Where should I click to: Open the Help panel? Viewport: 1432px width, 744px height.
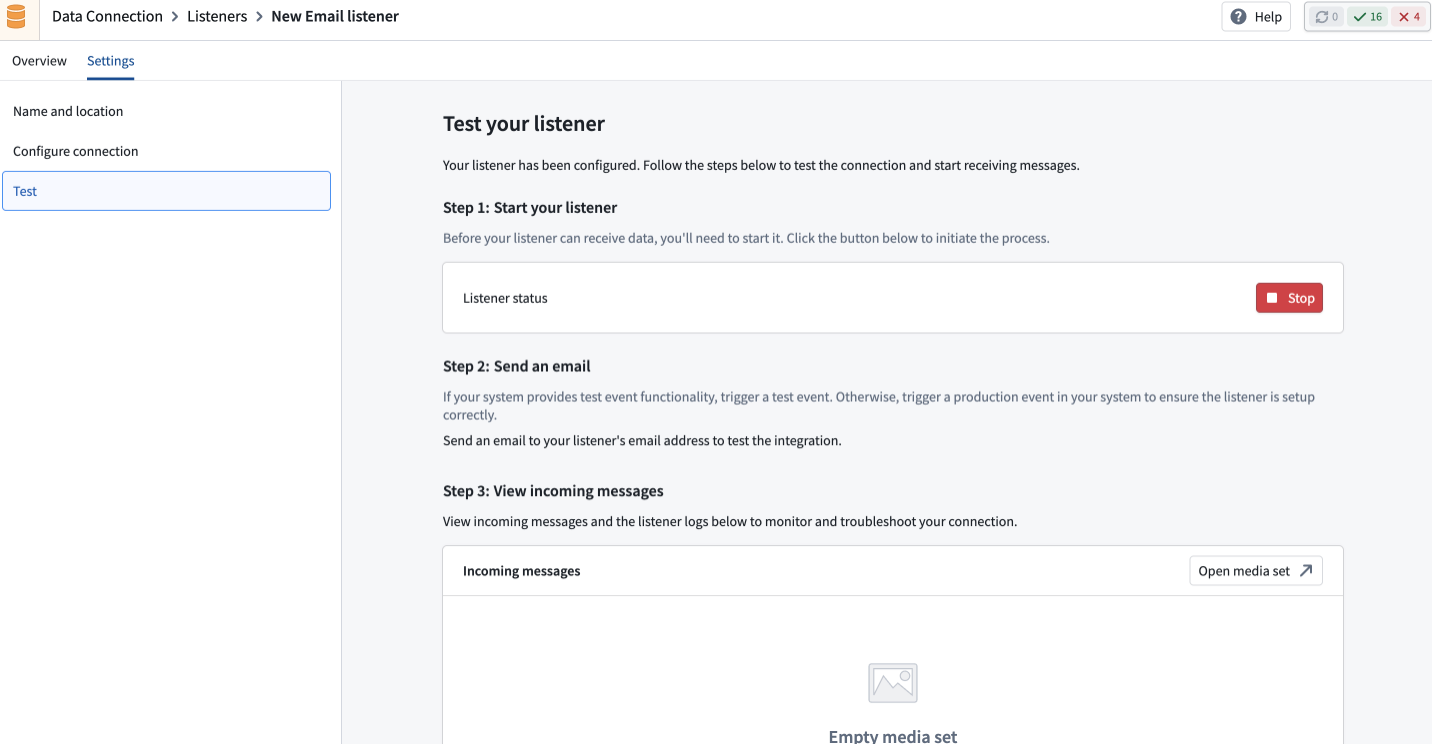1256,16
